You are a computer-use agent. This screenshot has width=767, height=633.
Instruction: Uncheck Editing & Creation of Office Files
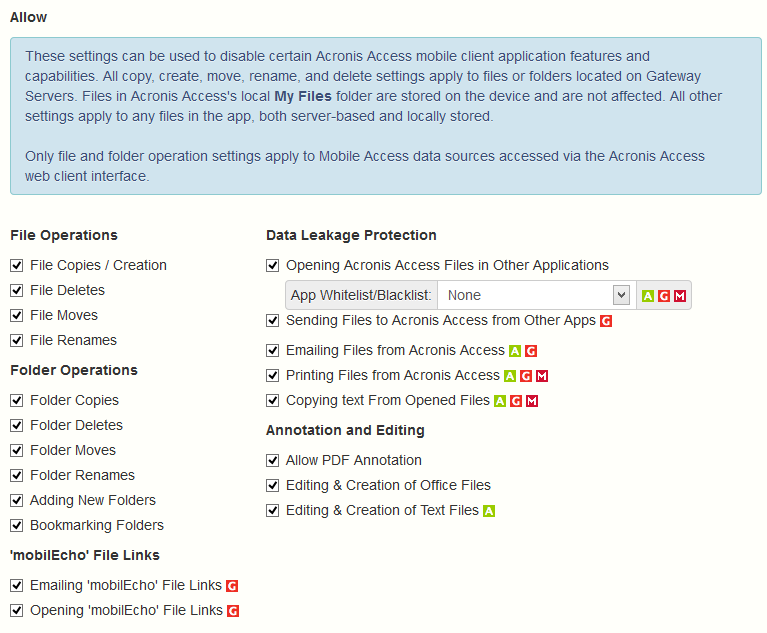(x=272, y=486)
